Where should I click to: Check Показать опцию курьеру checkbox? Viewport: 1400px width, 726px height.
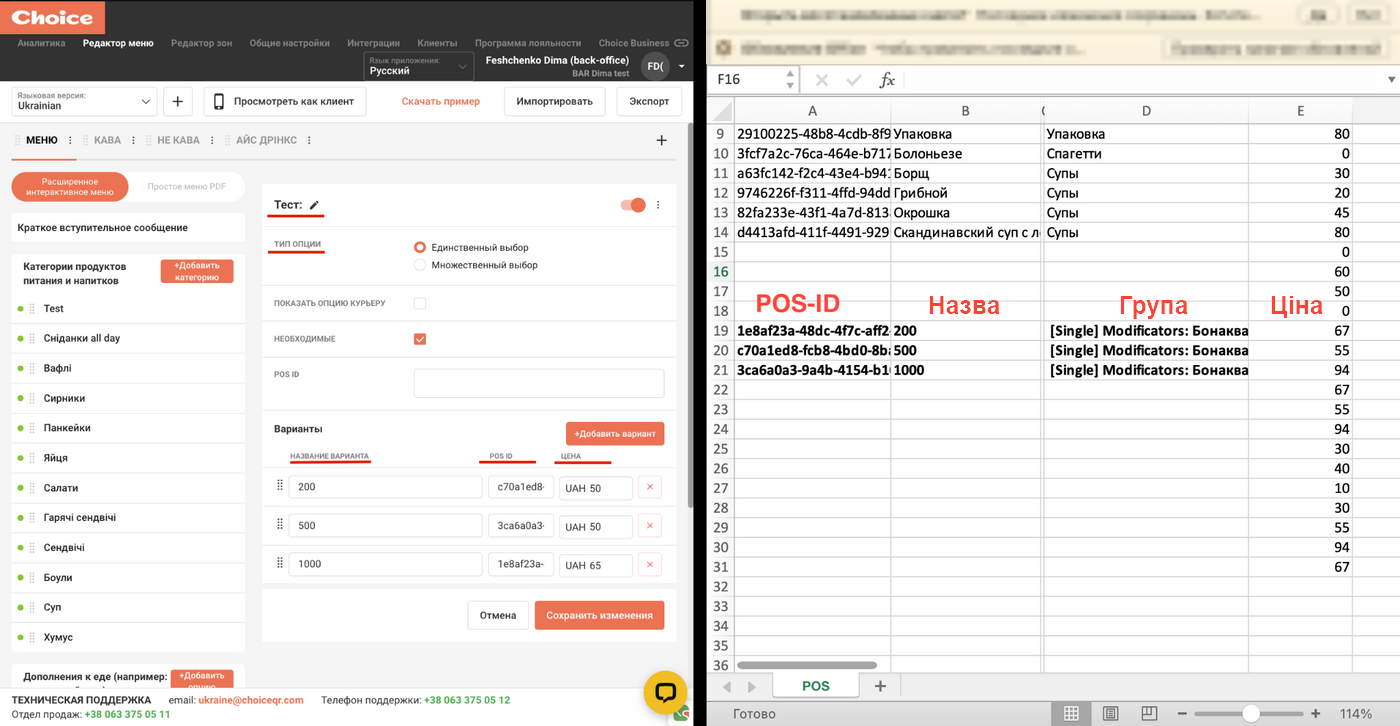click(x=420, y=303)
